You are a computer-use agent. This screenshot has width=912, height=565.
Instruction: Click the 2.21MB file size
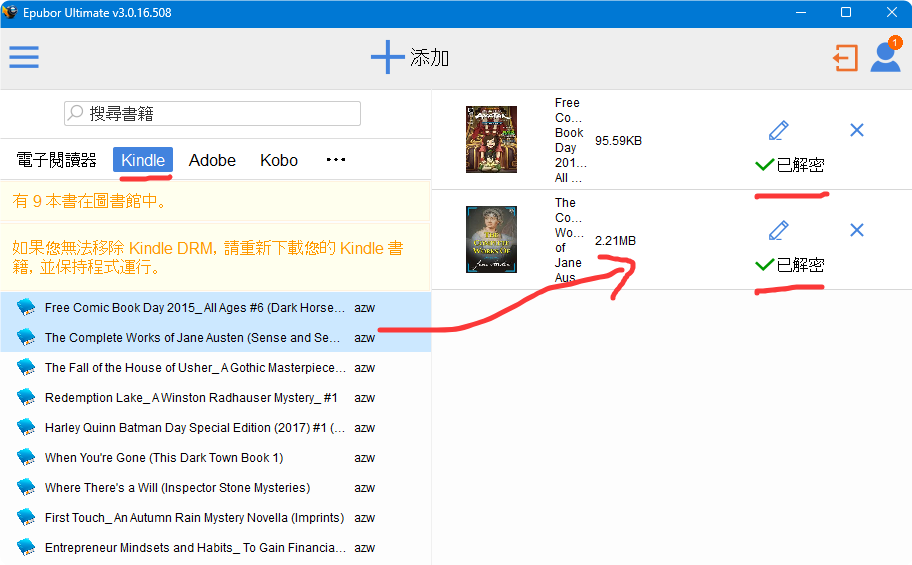pos(615,241)
